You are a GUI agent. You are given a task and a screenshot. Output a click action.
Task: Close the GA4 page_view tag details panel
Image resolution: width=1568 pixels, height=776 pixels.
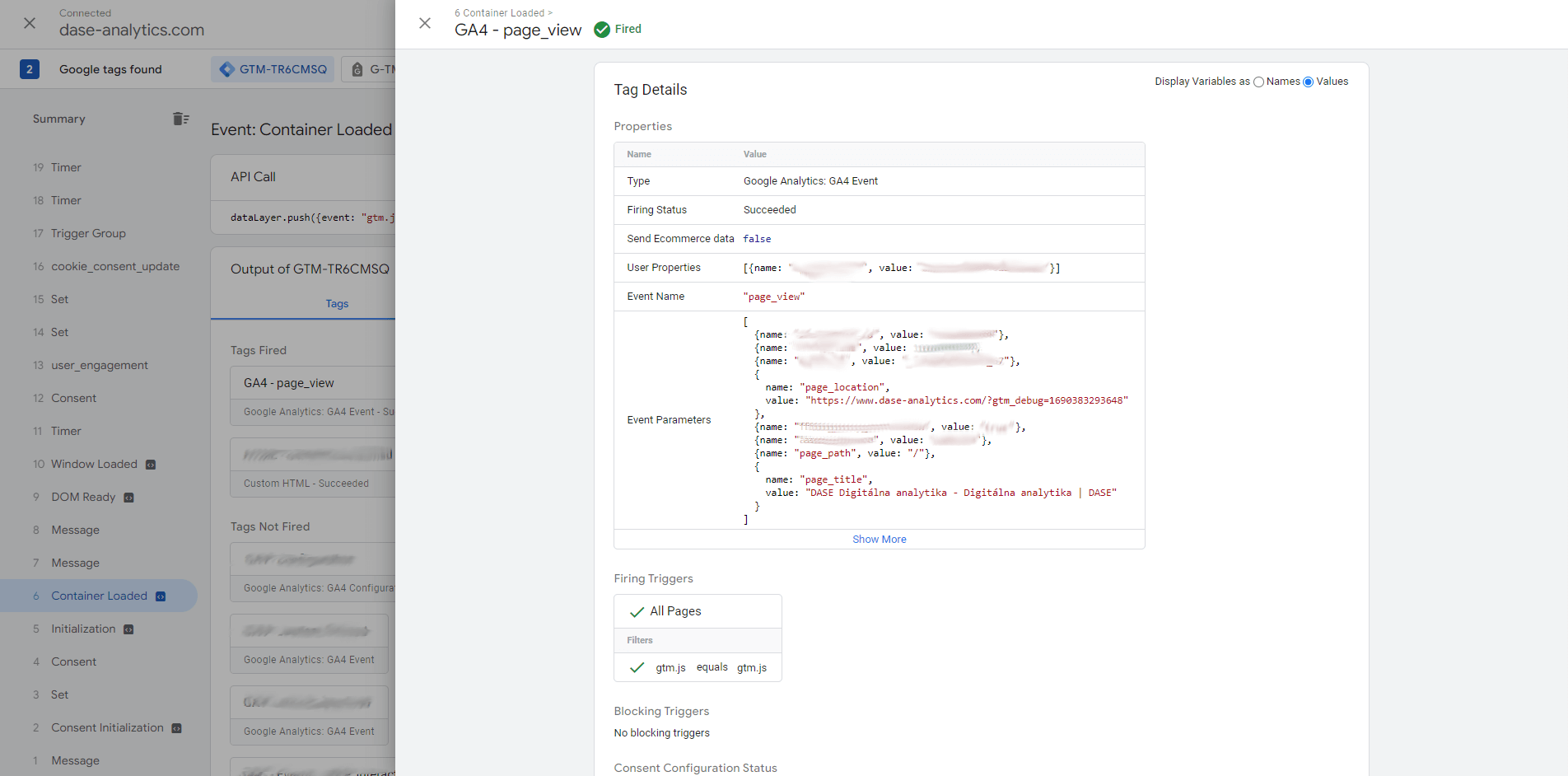click(x=425, y=23)
